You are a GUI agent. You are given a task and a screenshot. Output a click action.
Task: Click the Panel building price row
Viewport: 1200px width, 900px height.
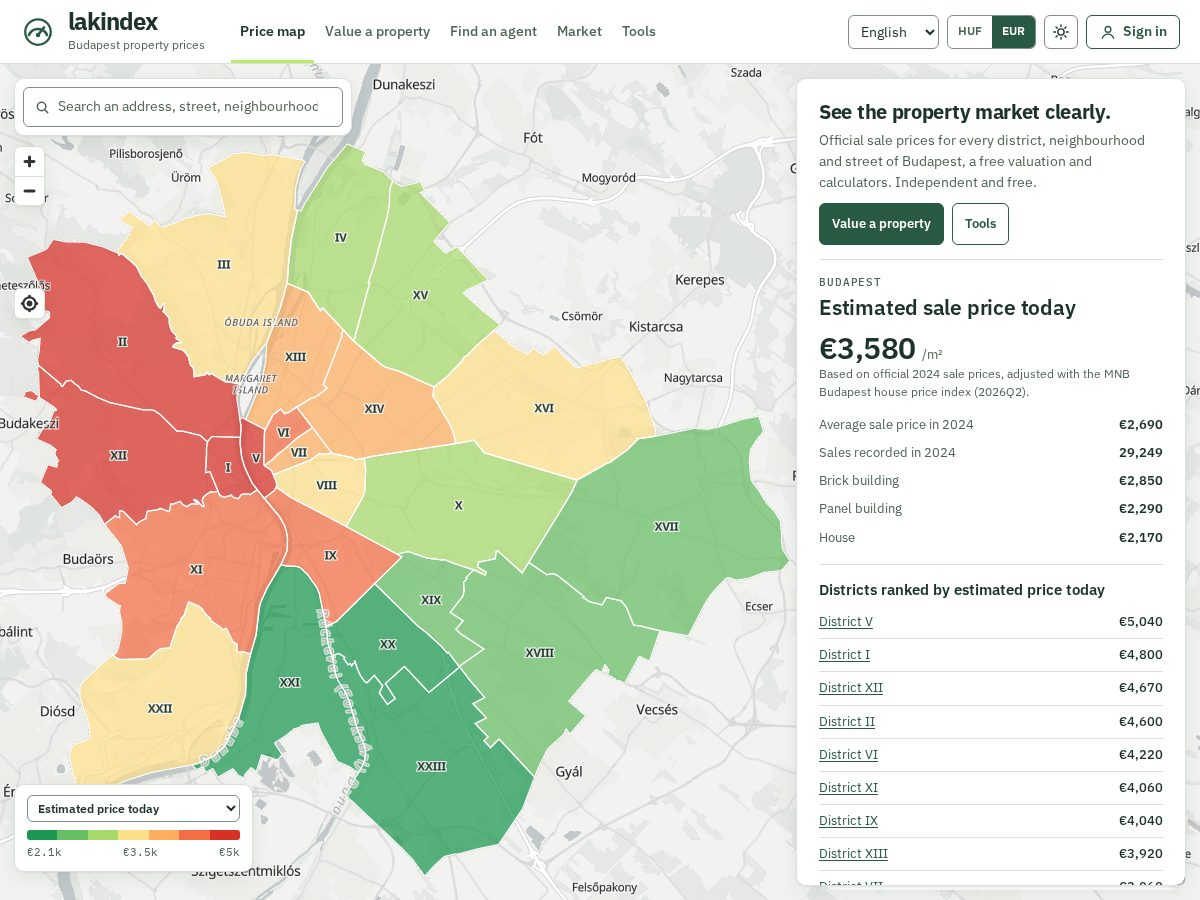click(991, 509)
